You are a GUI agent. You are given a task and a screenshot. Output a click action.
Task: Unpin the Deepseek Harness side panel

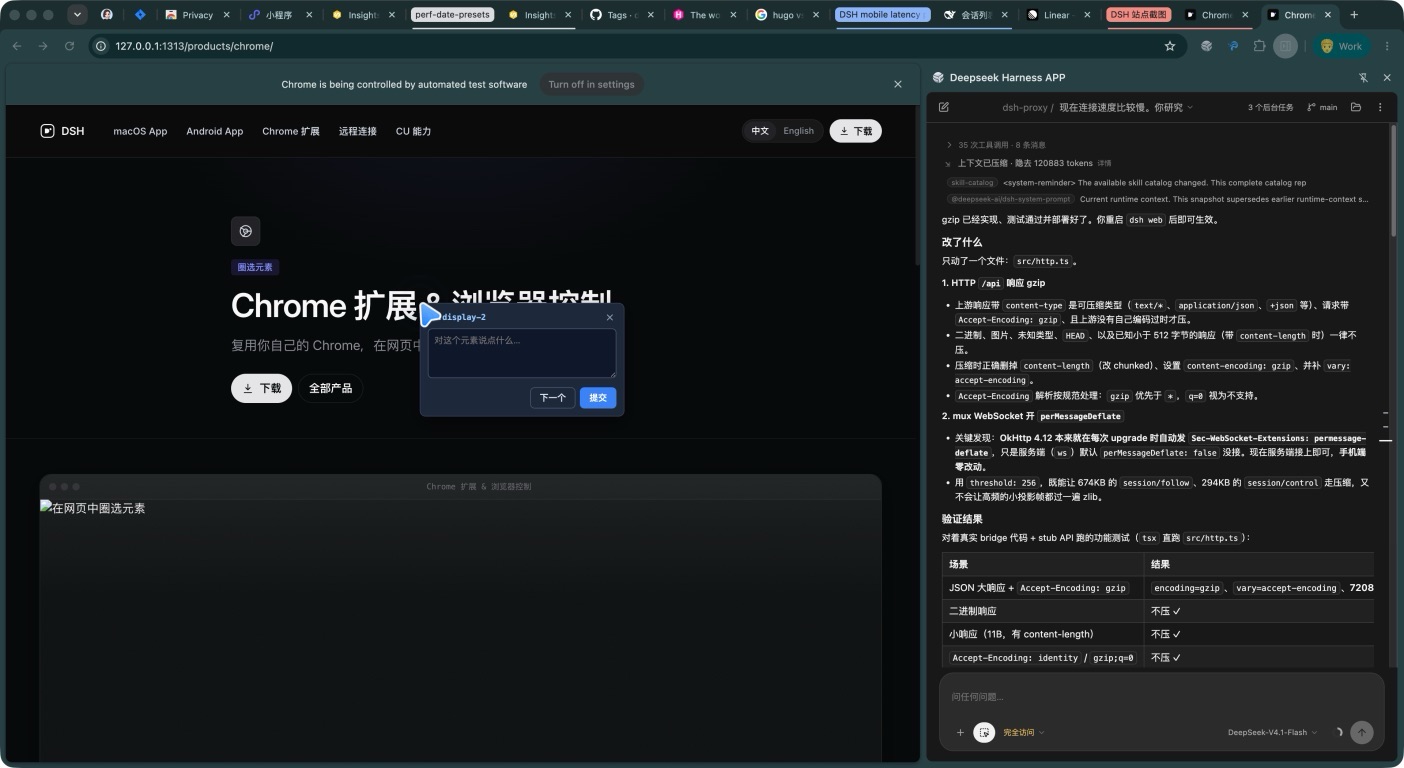coord(1363,77)
